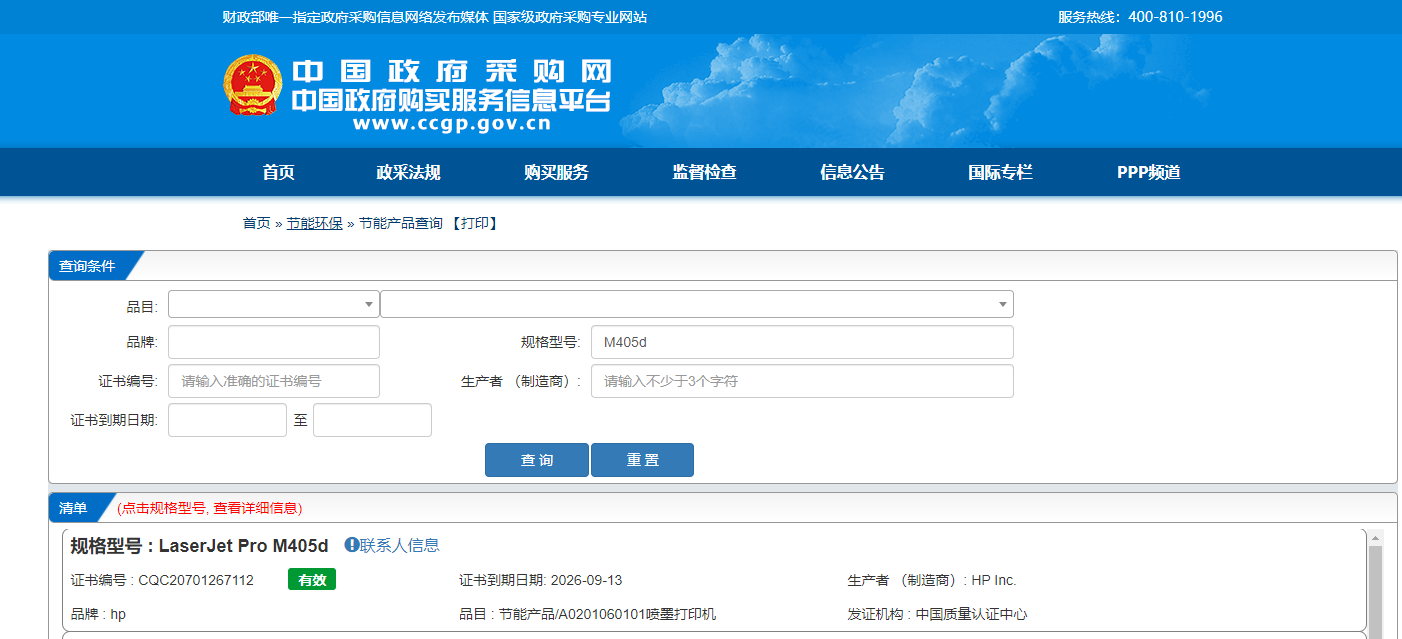Click into the 品牌 brand input field

pos(273,342)
